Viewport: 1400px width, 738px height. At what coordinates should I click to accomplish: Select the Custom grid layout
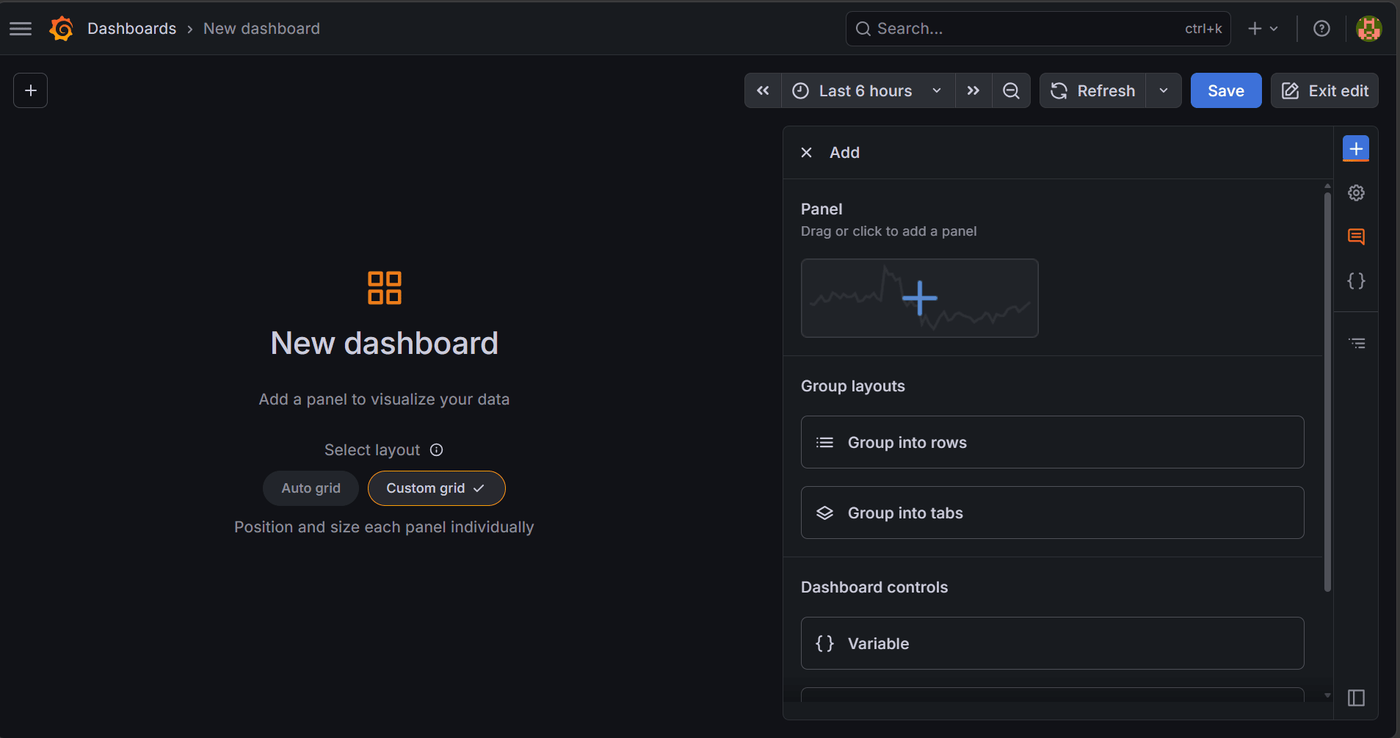point(437,488)
